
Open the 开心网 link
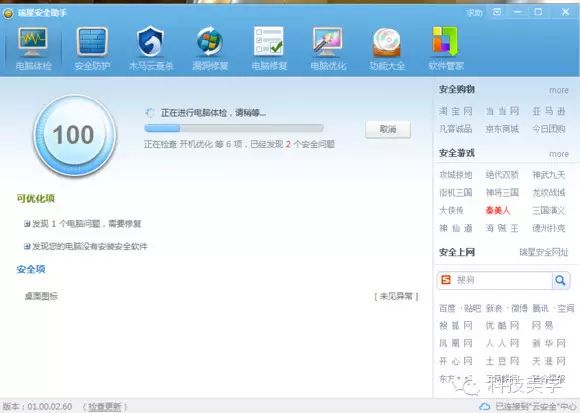pos(456,361)
